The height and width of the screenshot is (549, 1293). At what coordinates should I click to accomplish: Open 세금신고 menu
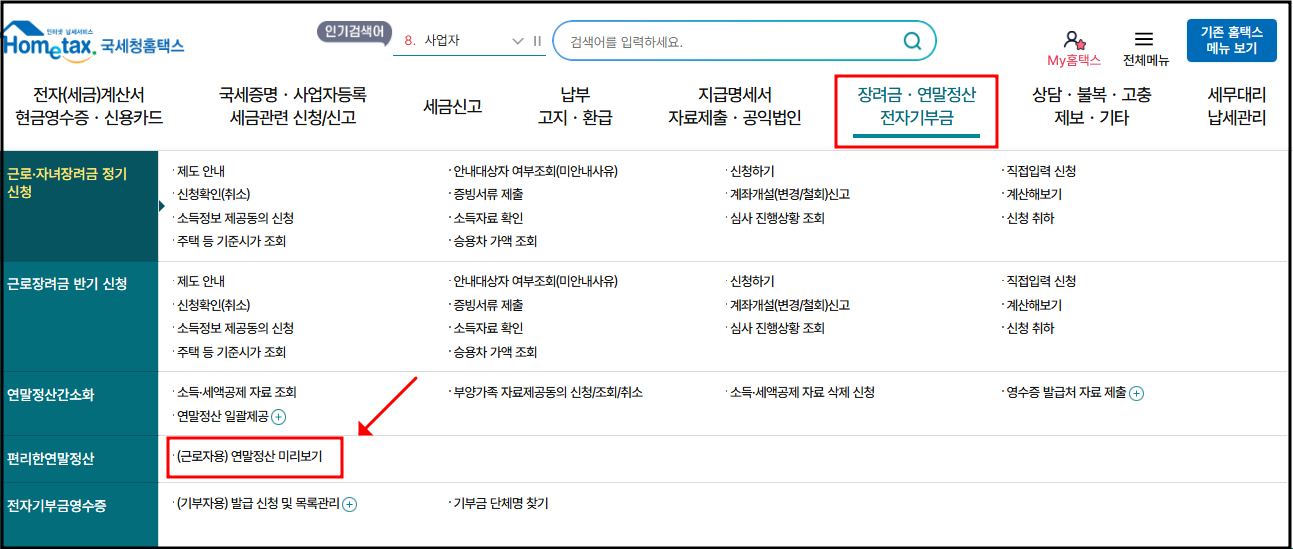tap(453, 106)
